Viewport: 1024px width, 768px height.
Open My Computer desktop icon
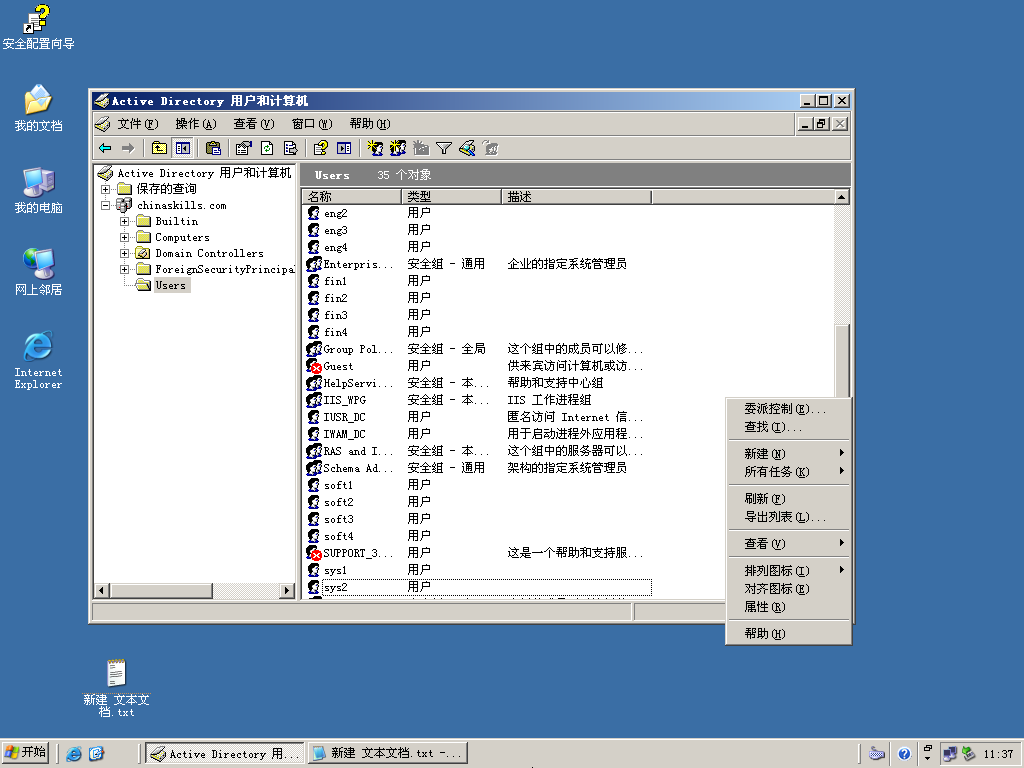coord(38,191)
